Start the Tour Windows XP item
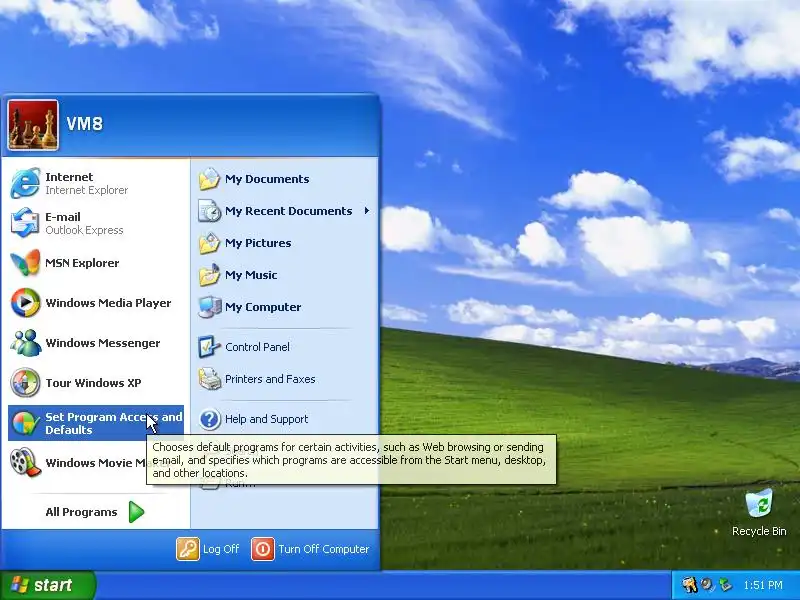 [x=96, y=383]
